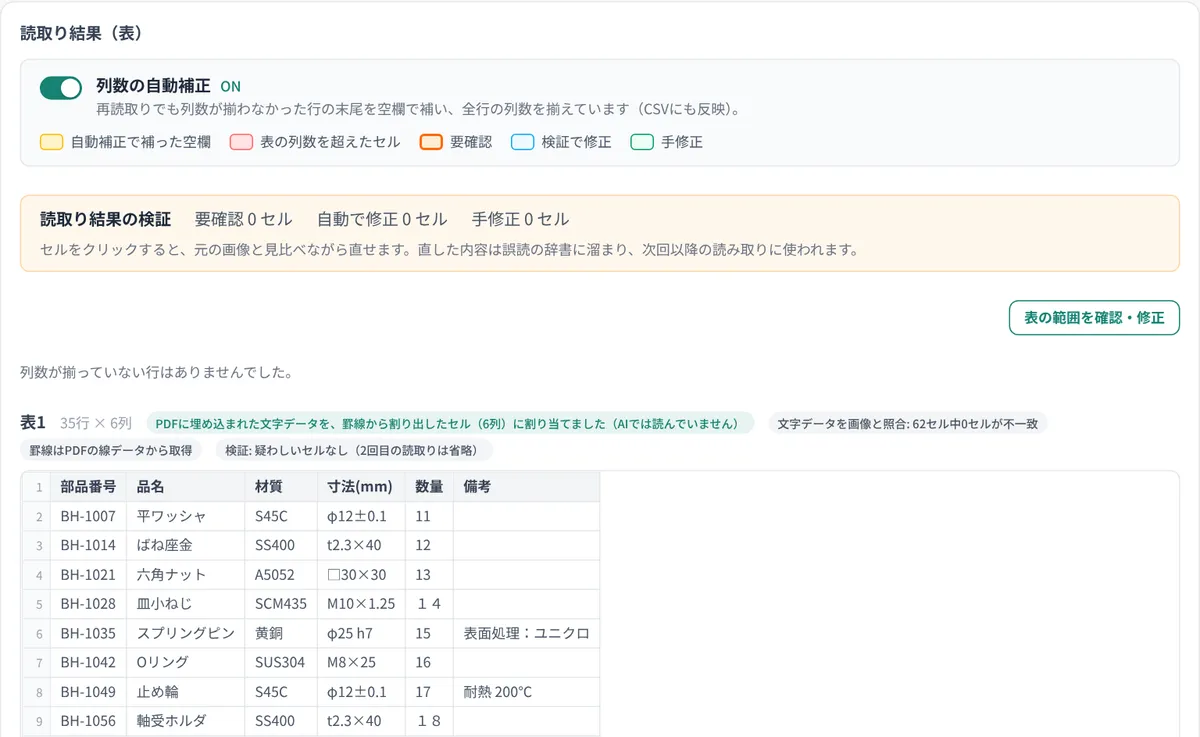Click quantity cell １４ in BH-1028 row
The height and width of the screenshot is (737, 1200).
[429, 604]
